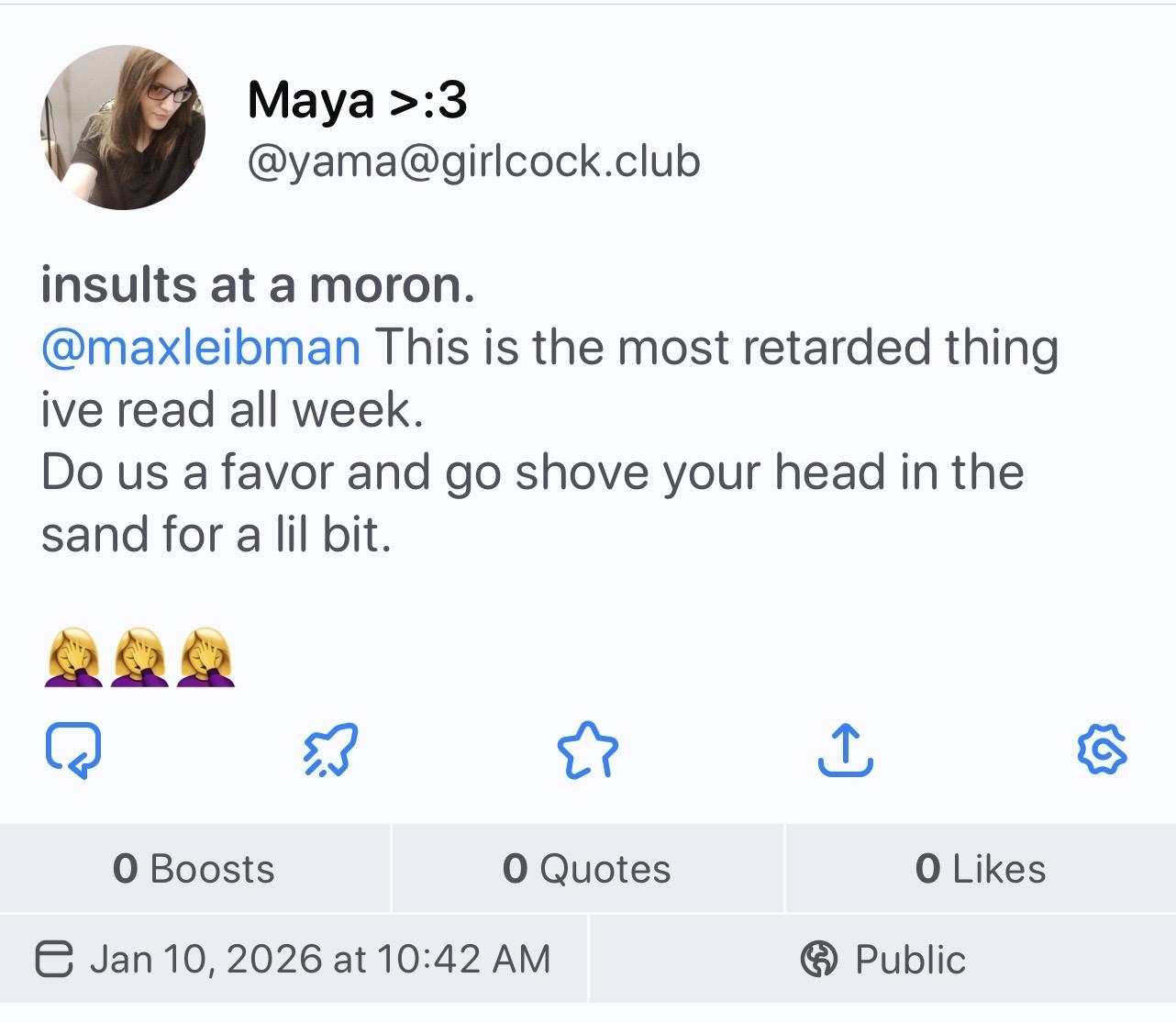This screenshot has width=1176, height=1023.
Task: View the 0 Likes list
Action: 980,869
